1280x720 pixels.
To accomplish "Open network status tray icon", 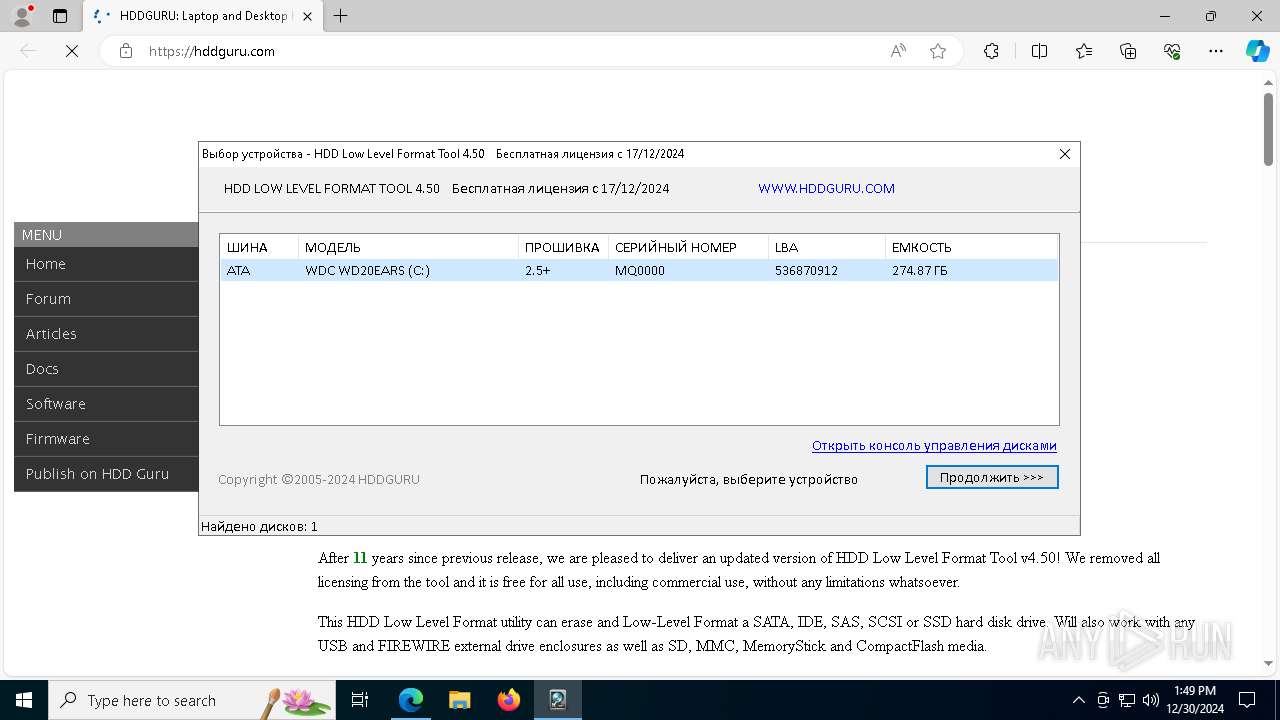I will pyautogui.click(x=1127, y=700).
